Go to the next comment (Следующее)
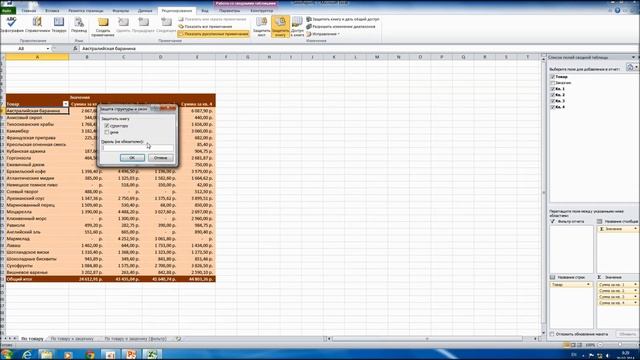 [166, 24]
